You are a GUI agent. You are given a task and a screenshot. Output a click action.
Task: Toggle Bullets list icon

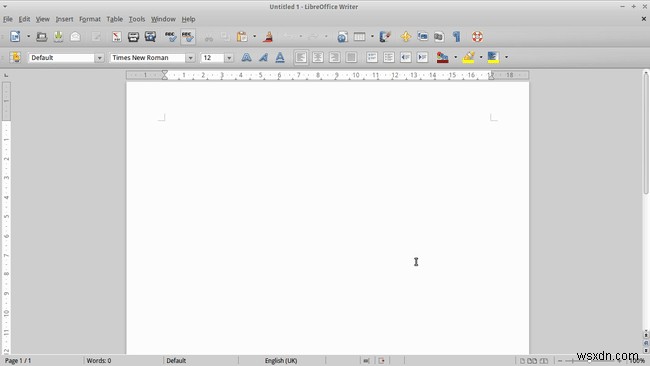point(389,57)
